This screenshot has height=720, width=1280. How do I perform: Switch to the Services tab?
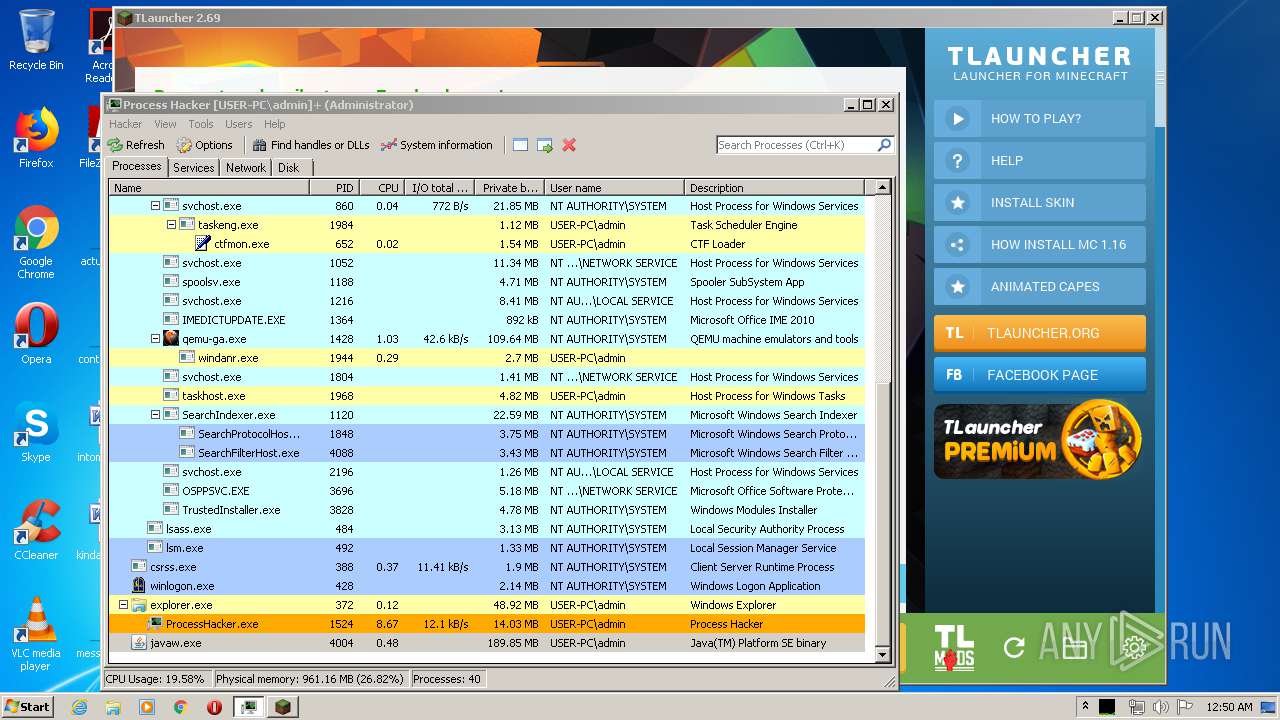click(193, 168)
